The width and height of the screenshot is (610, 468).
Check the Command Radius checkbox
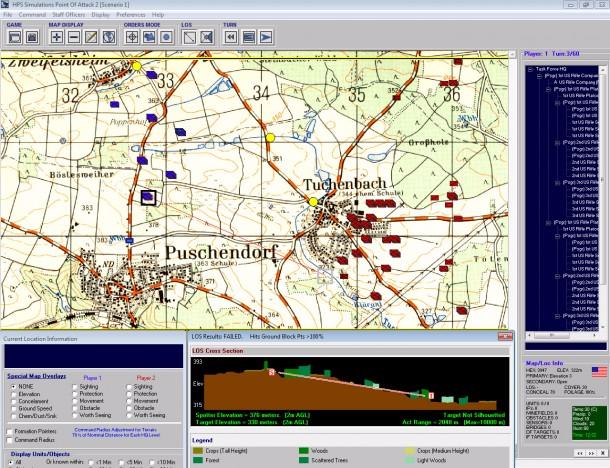point(10,440)
